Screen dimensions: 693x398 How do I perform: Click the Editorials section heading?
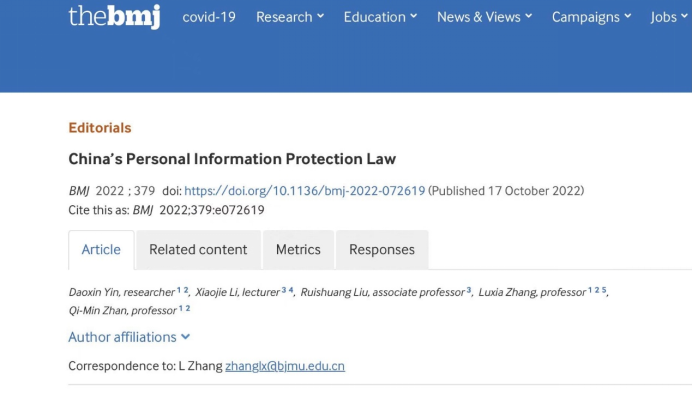point(100,128)
